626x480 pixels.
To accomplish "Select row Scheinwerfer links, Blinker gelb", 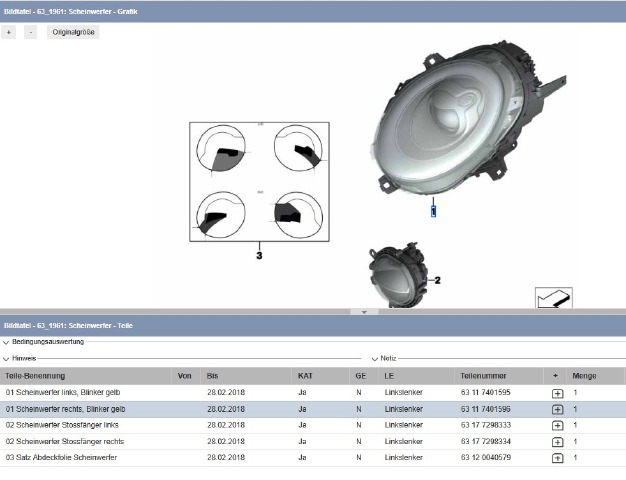I will tap(313, 393).
